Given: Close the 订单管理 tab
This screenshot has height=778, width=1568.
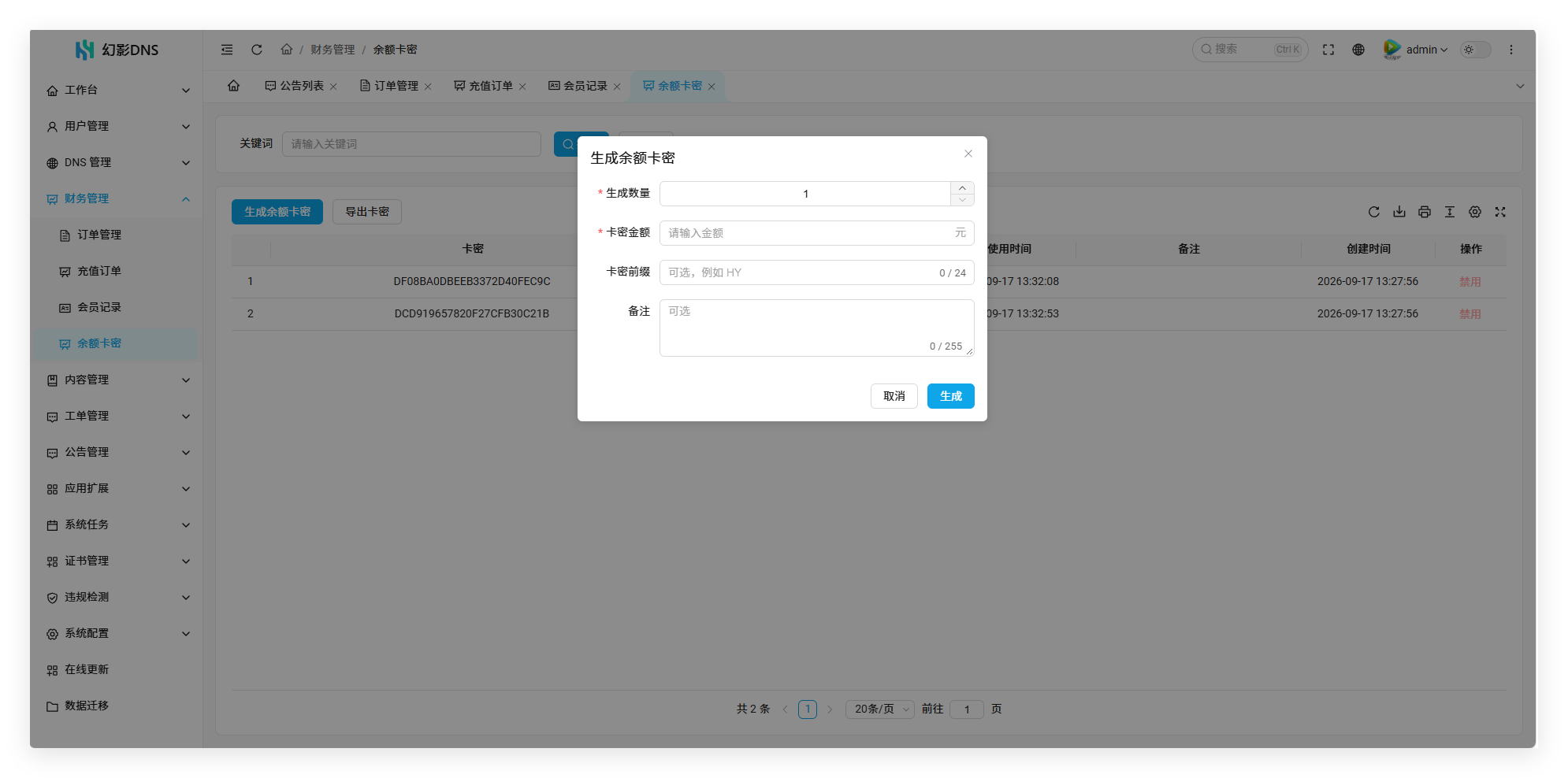Looking at the screenshot, I should (x=428, y=87).
